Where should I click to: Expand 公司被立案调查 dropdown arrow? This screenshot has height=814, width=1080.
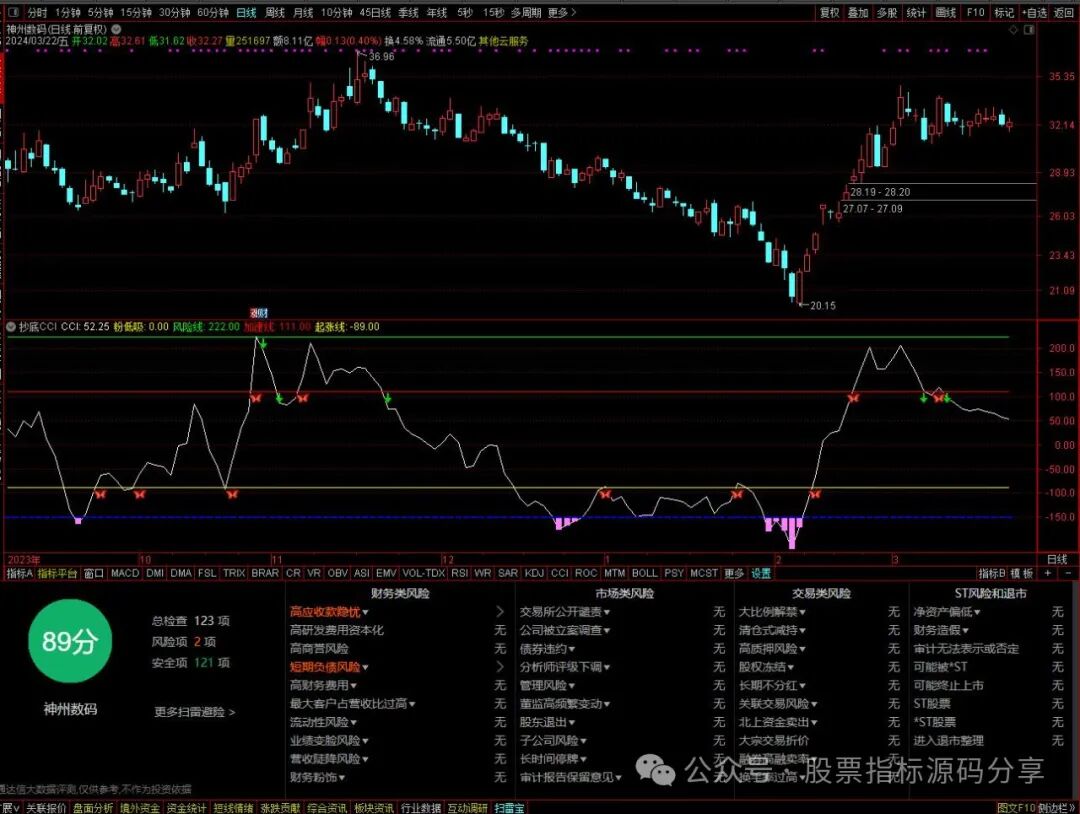pos(606,631)
